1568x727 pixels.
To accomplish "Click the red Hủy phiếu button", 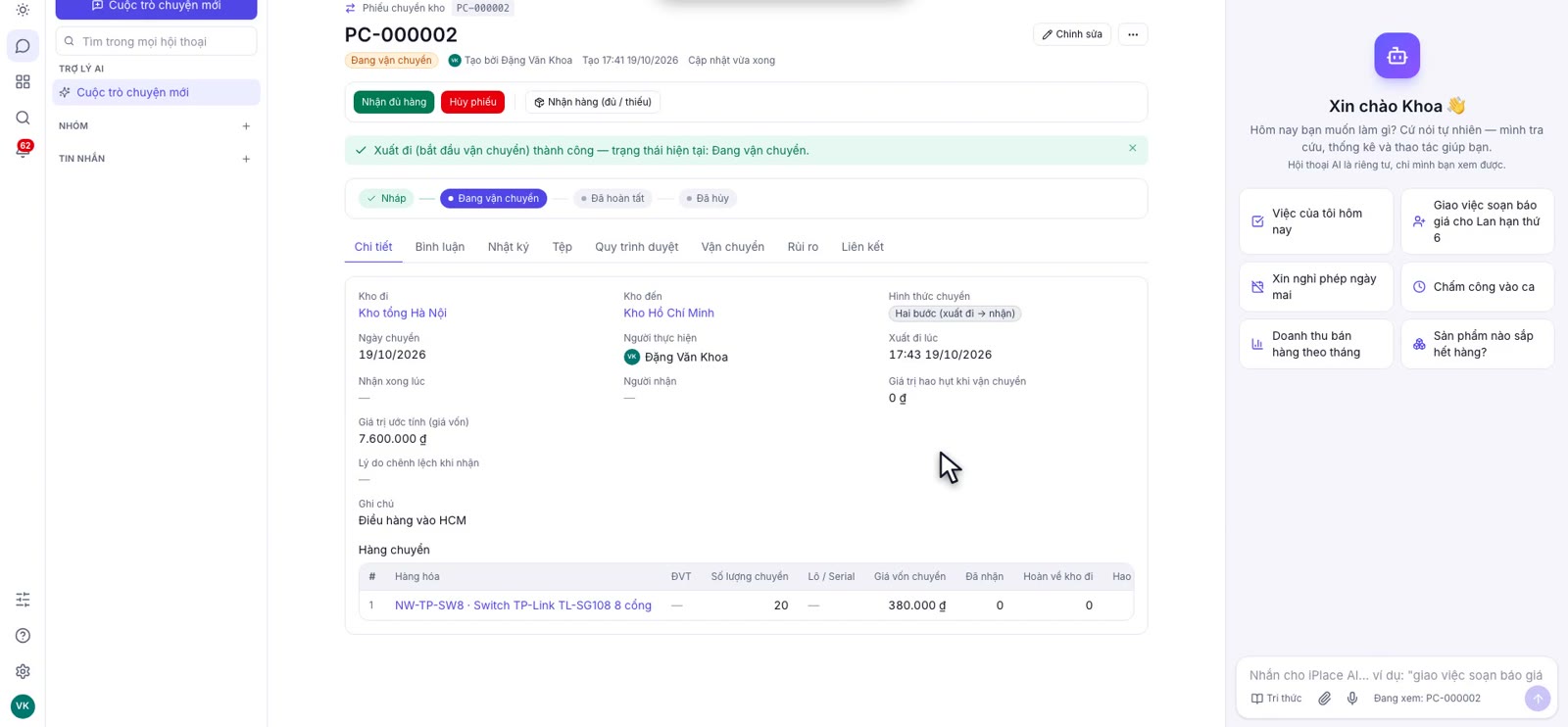I will 472,102.
